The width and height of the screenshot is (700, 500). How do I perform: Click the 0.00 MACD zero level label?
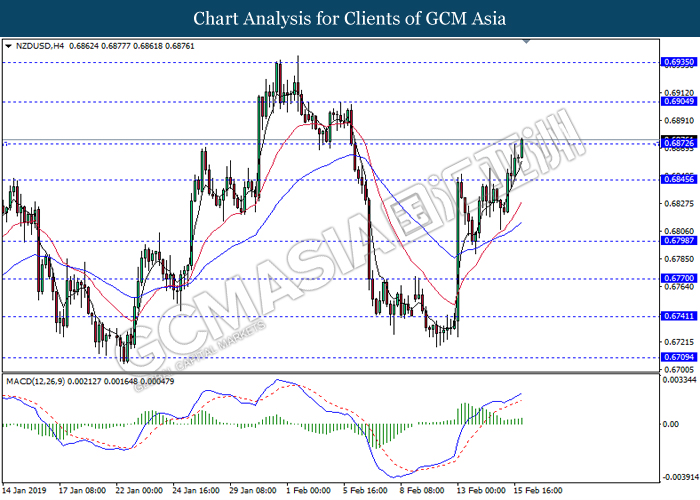pos(671,424)
